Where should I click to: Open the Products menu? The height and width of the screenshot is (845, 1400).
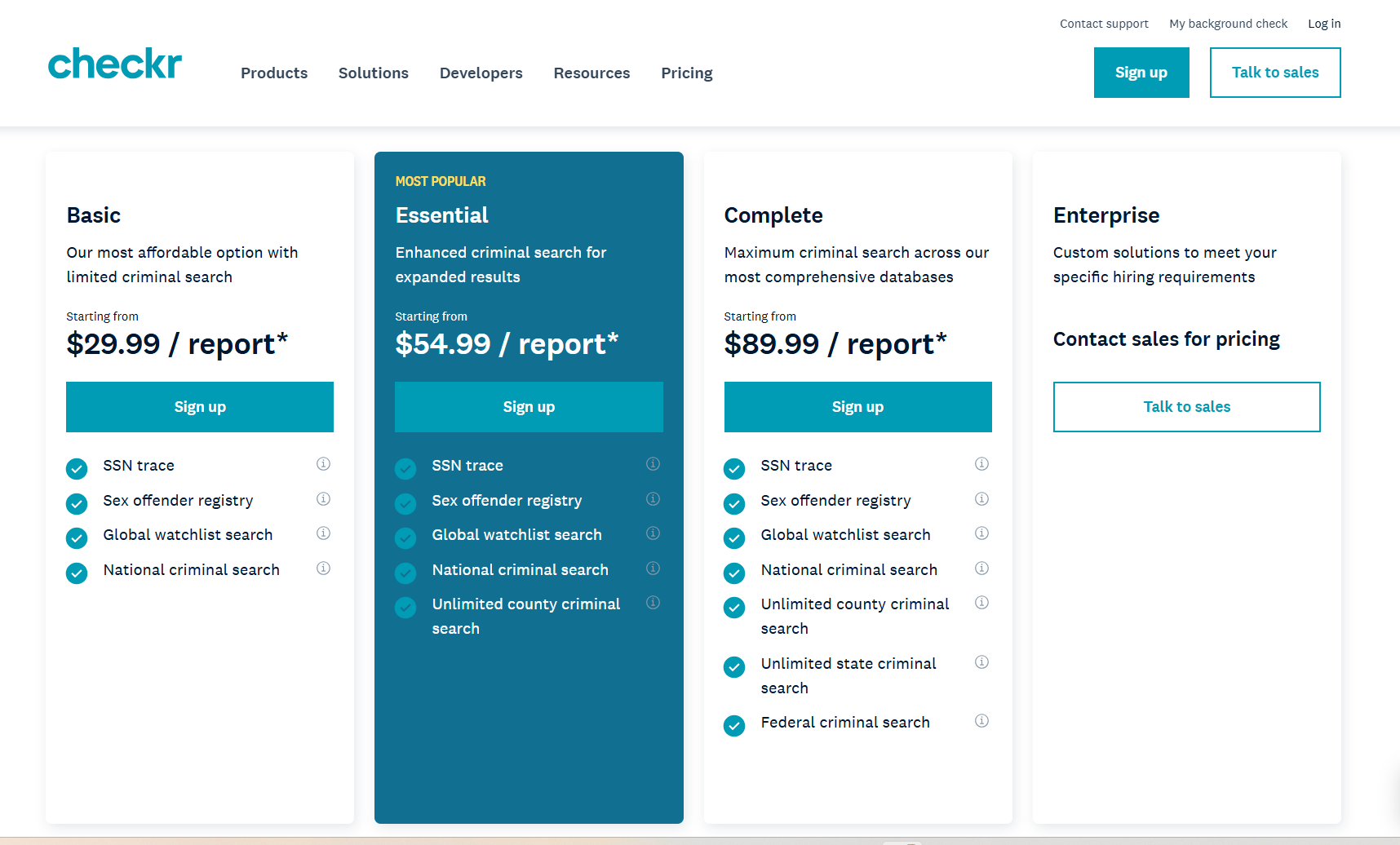[274, 73]
